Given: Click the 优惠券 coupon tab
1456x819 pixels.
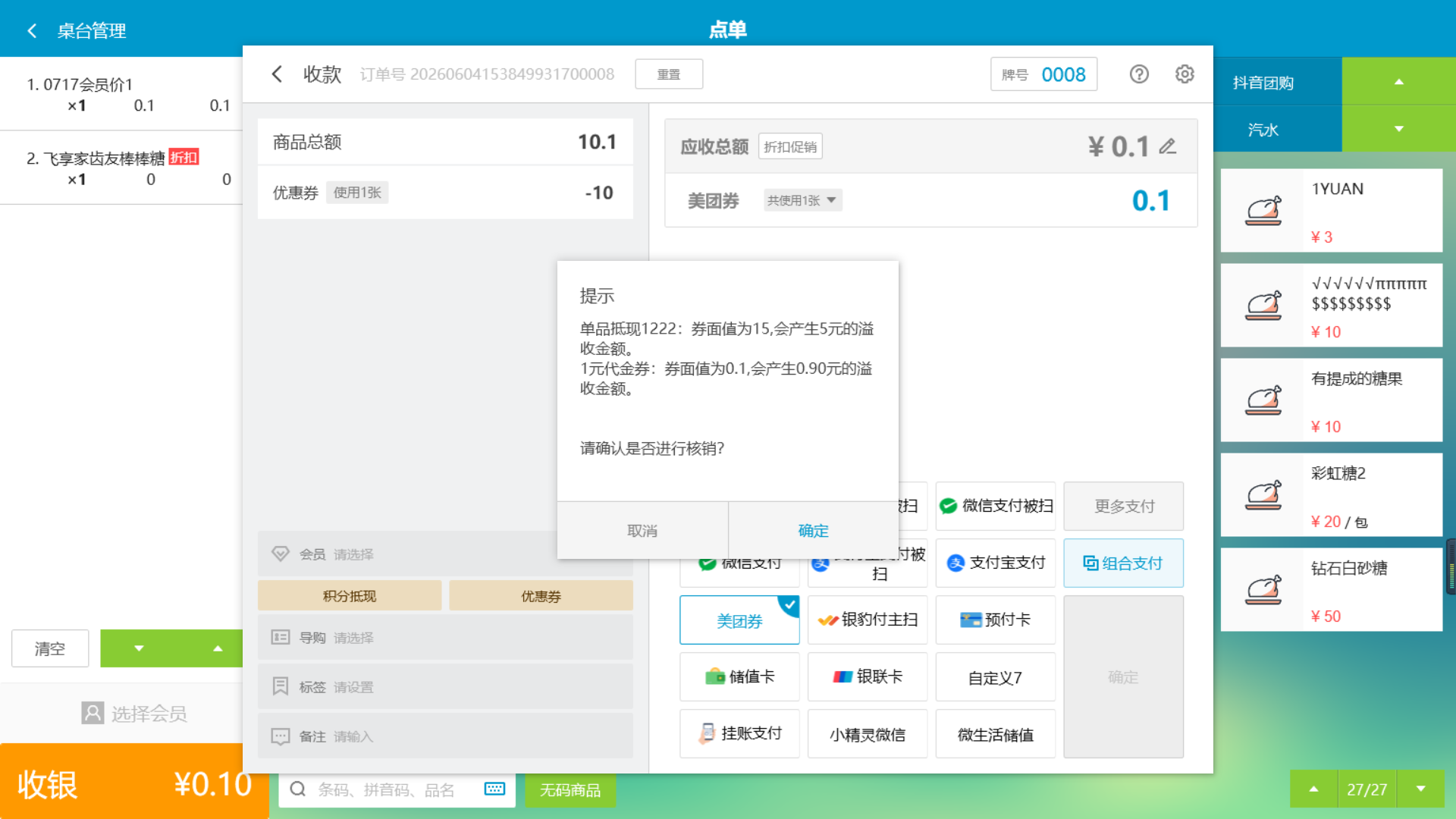Looking at the screenshot, I should [541, 596].
